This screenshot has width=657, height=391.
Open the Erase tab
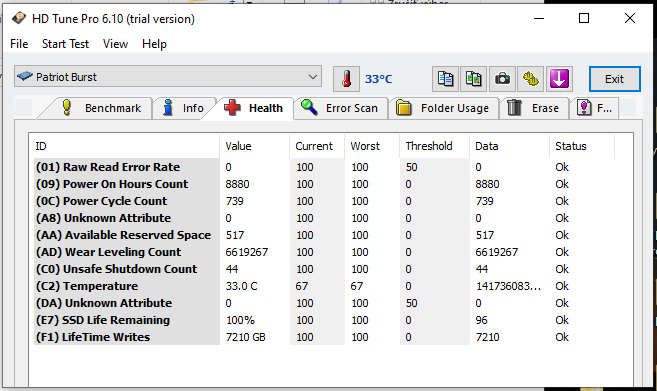[x=534, y=108]
